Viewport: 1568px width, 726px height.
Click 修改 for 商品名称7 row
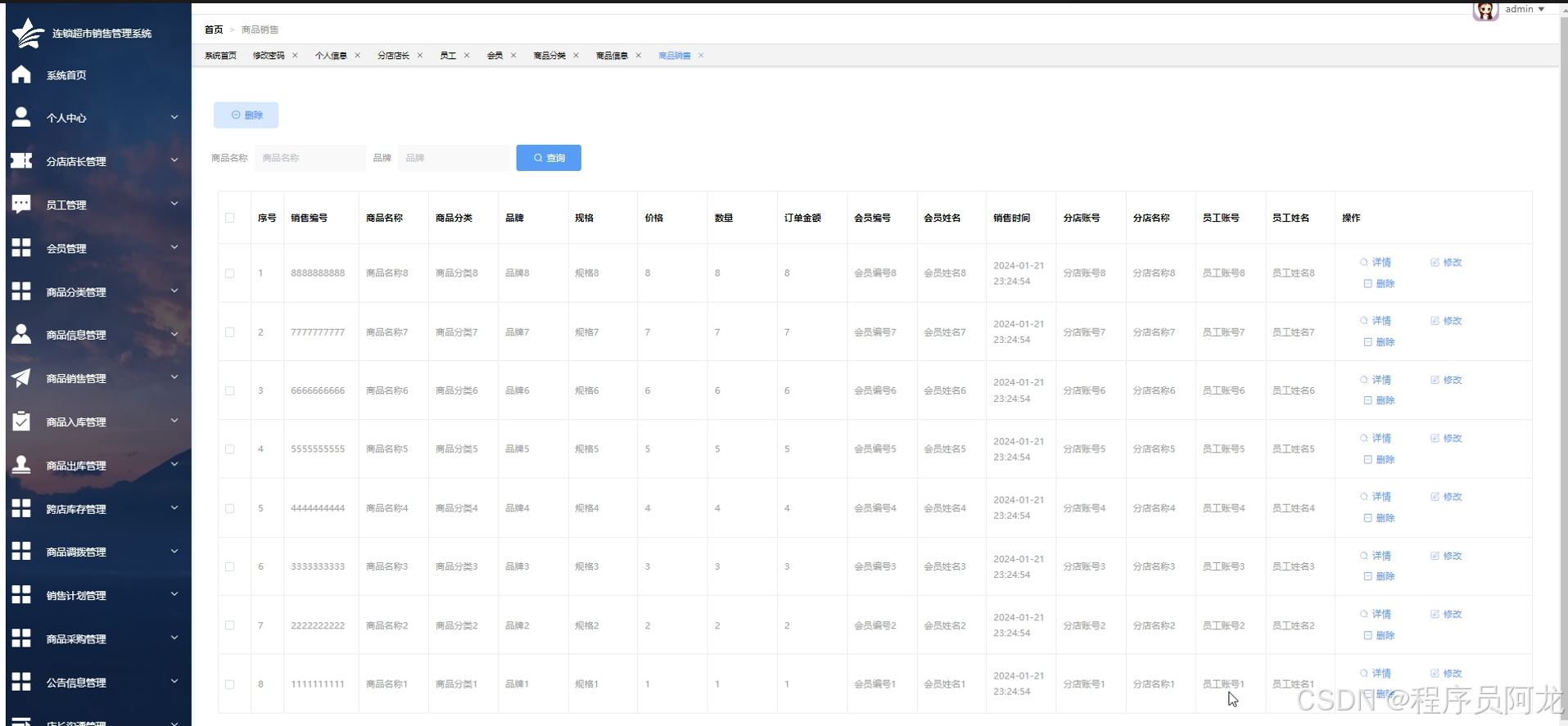click(1446, 321)
